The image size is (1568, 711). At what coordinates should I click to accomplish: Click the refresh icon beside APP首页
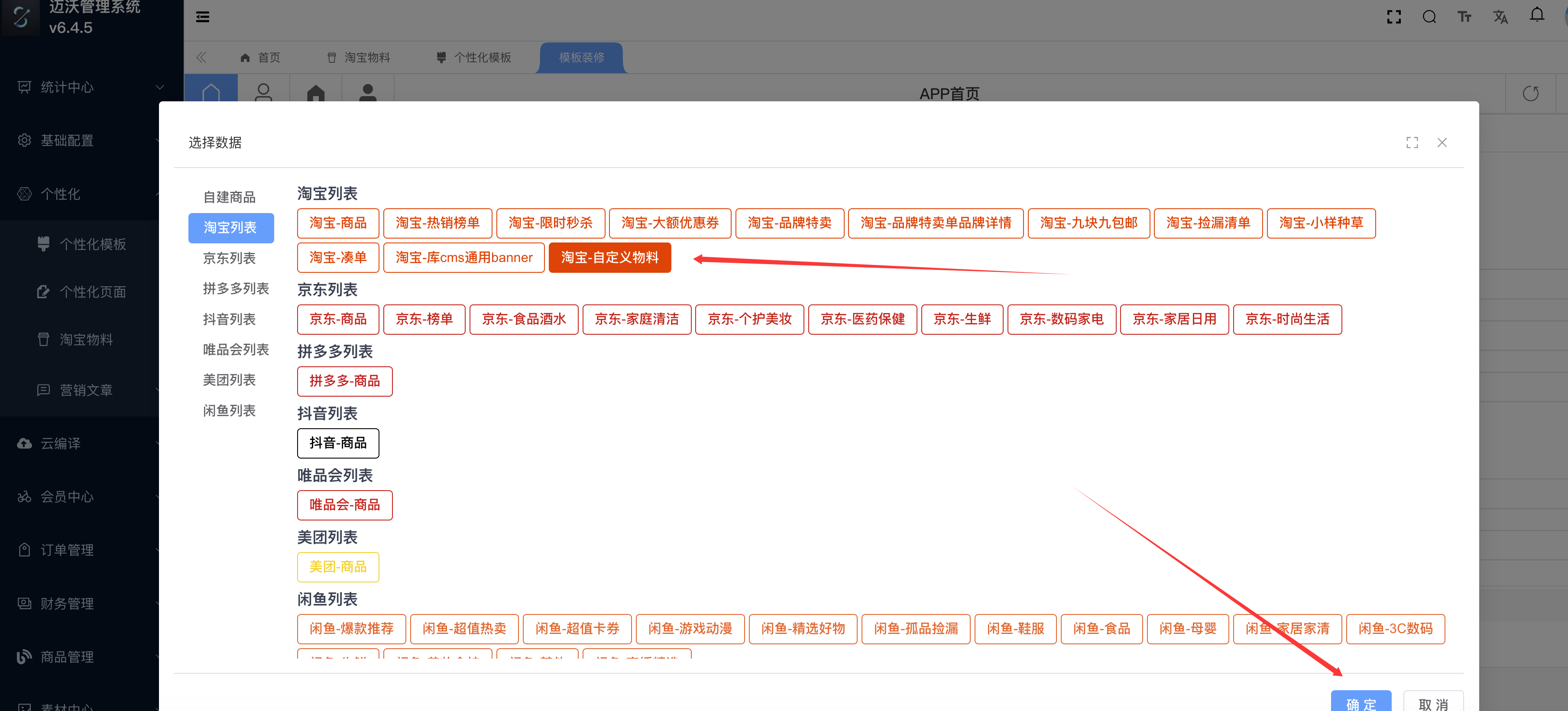click(x=1530, y=94)
